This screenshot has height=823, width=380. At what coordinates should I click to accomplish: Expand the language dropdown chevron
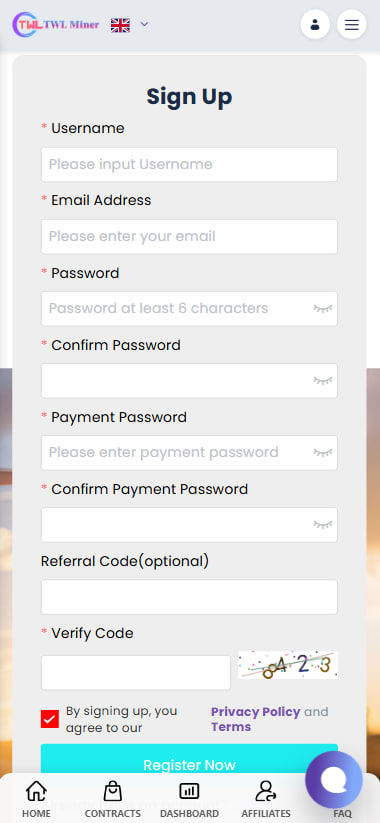pyautogui.click(x=144, y=24)
